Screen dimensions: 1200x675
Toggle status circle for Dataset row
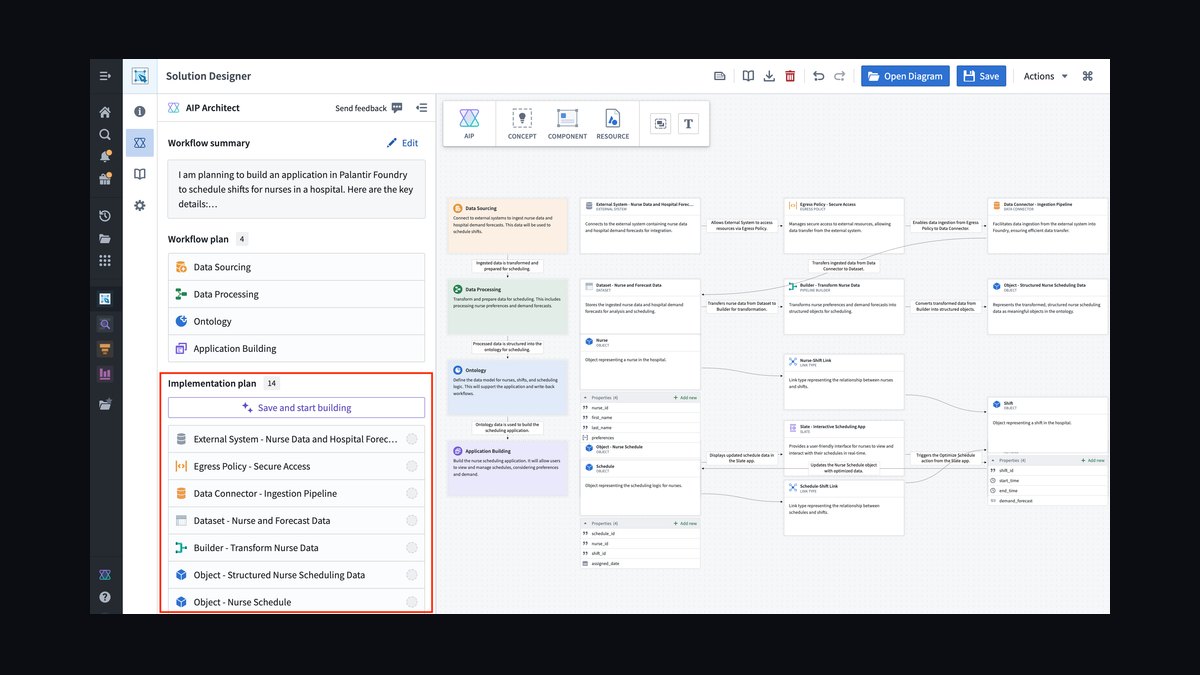[412, 520]
